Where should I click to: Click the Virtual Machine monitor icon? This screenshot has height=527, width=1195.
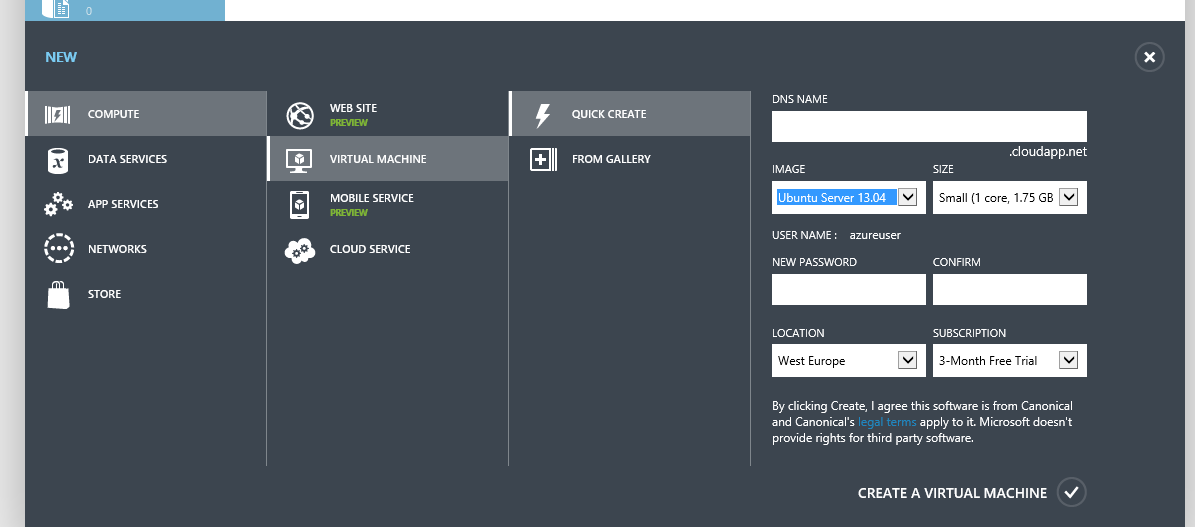pyautogui.click(x=300, y=159)
